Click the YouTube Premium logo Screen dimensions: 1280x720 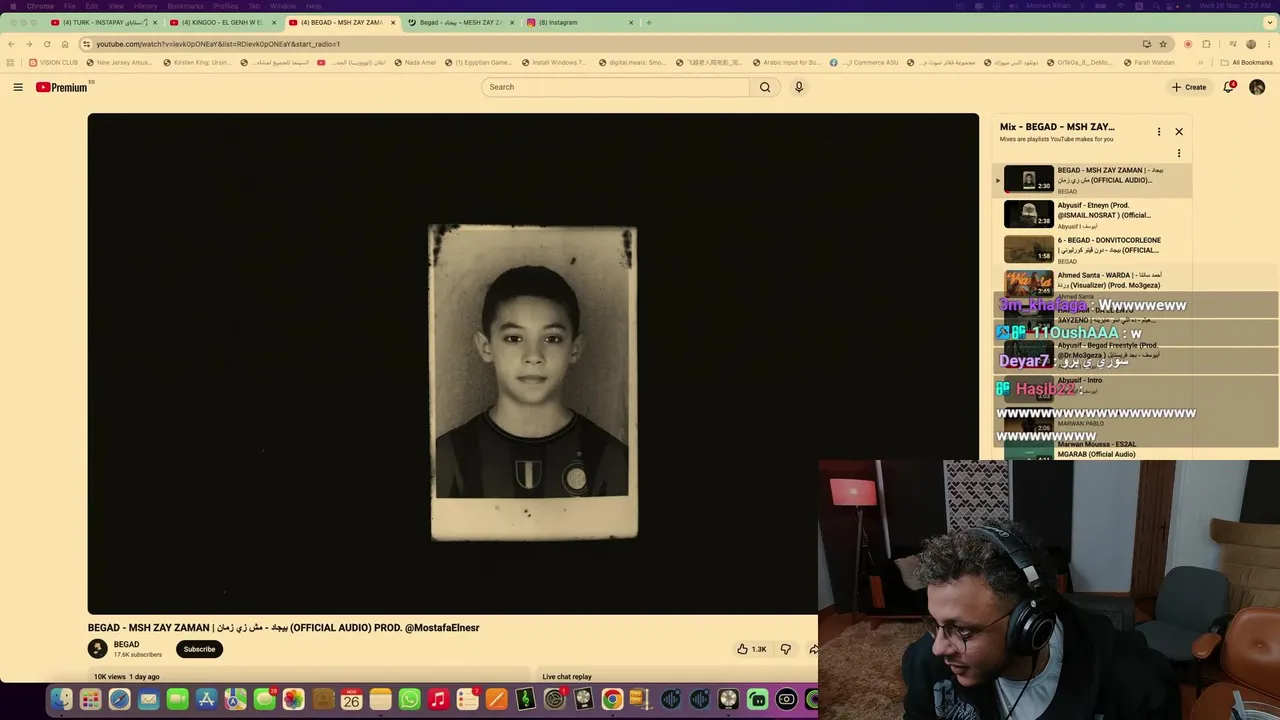pos(62,87)
